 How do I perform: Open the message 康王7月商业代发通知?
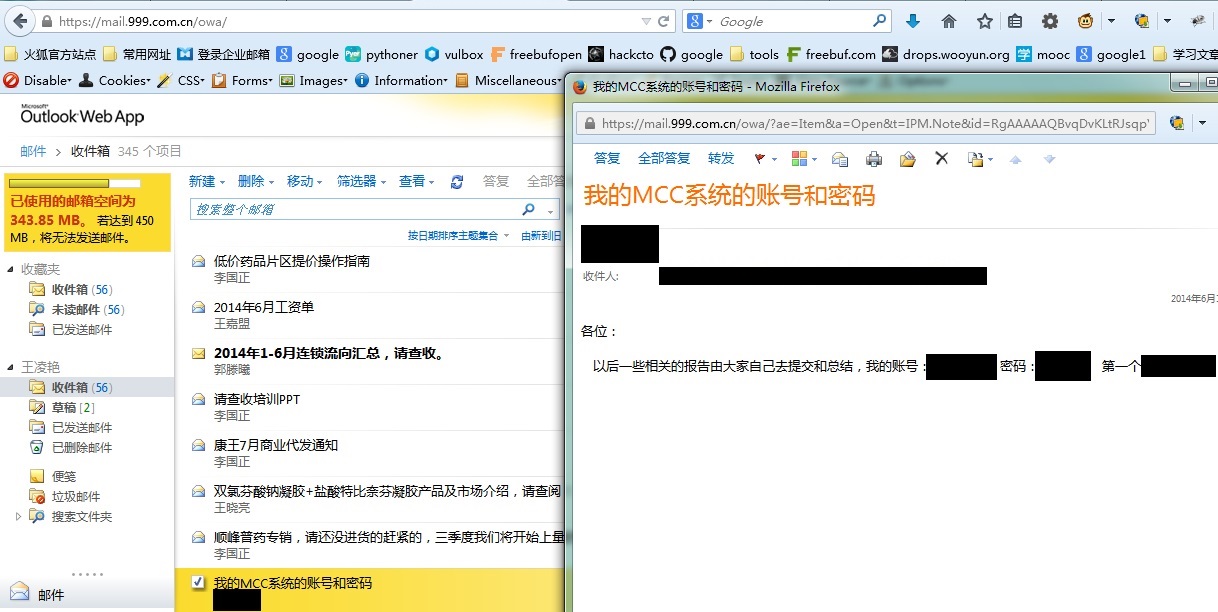coord(276,445)
